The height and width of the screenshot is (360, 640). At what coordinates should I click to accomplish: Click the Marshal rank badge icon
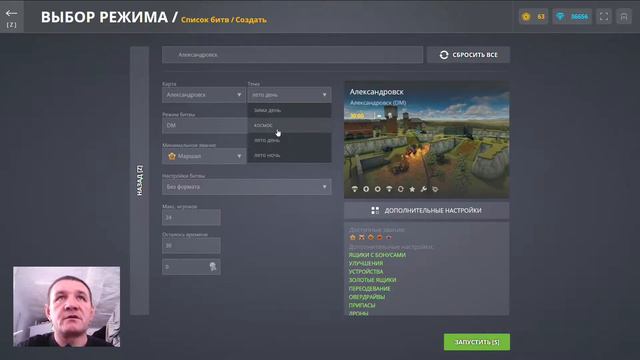pyautogui.click(x=172, y=156)
